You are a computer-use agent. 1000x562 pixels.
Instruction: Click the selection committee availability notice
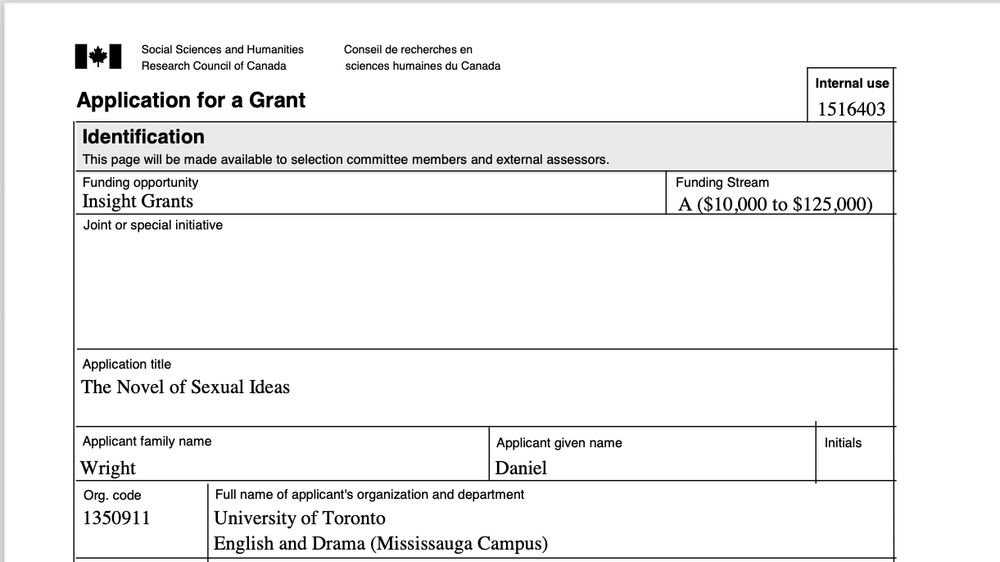[346, 159]
